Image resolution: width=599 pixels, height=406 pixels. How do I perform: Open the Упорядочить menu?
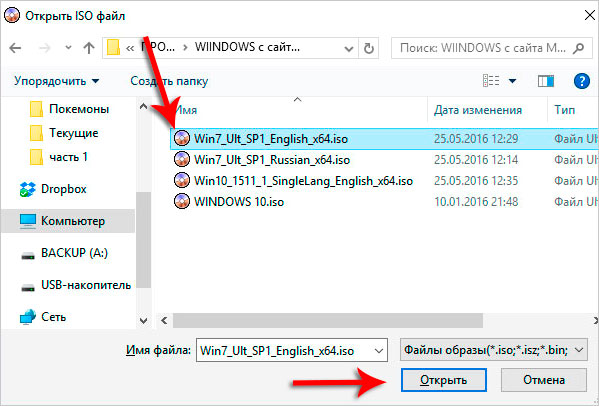(x=57, y=81)
